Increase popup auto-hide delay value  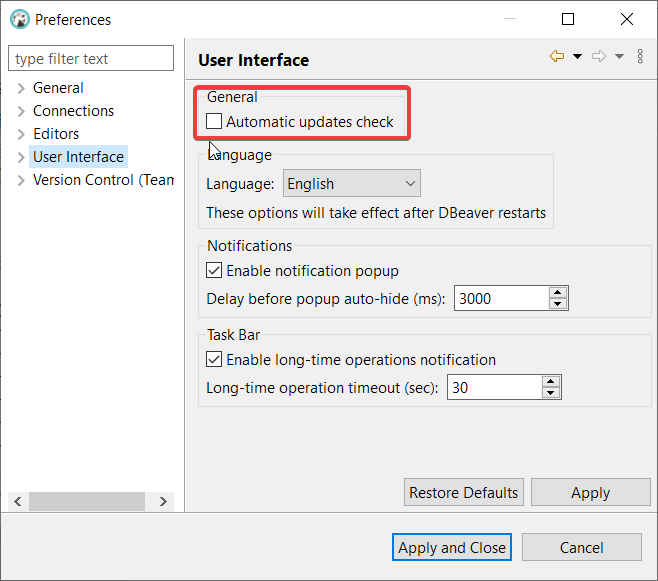[x=558, y=292]
